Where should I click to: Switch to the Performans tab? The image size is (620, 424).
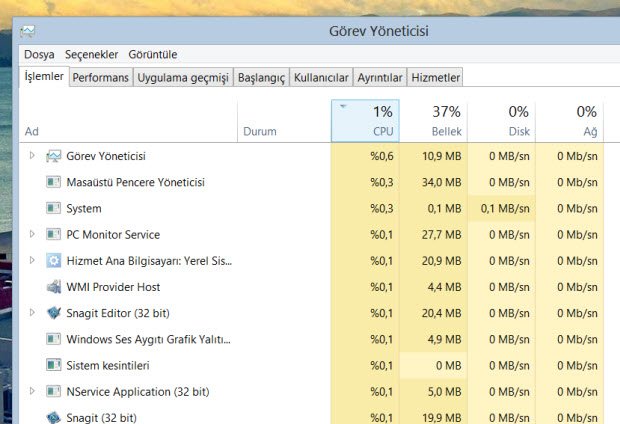click(101, 78)
